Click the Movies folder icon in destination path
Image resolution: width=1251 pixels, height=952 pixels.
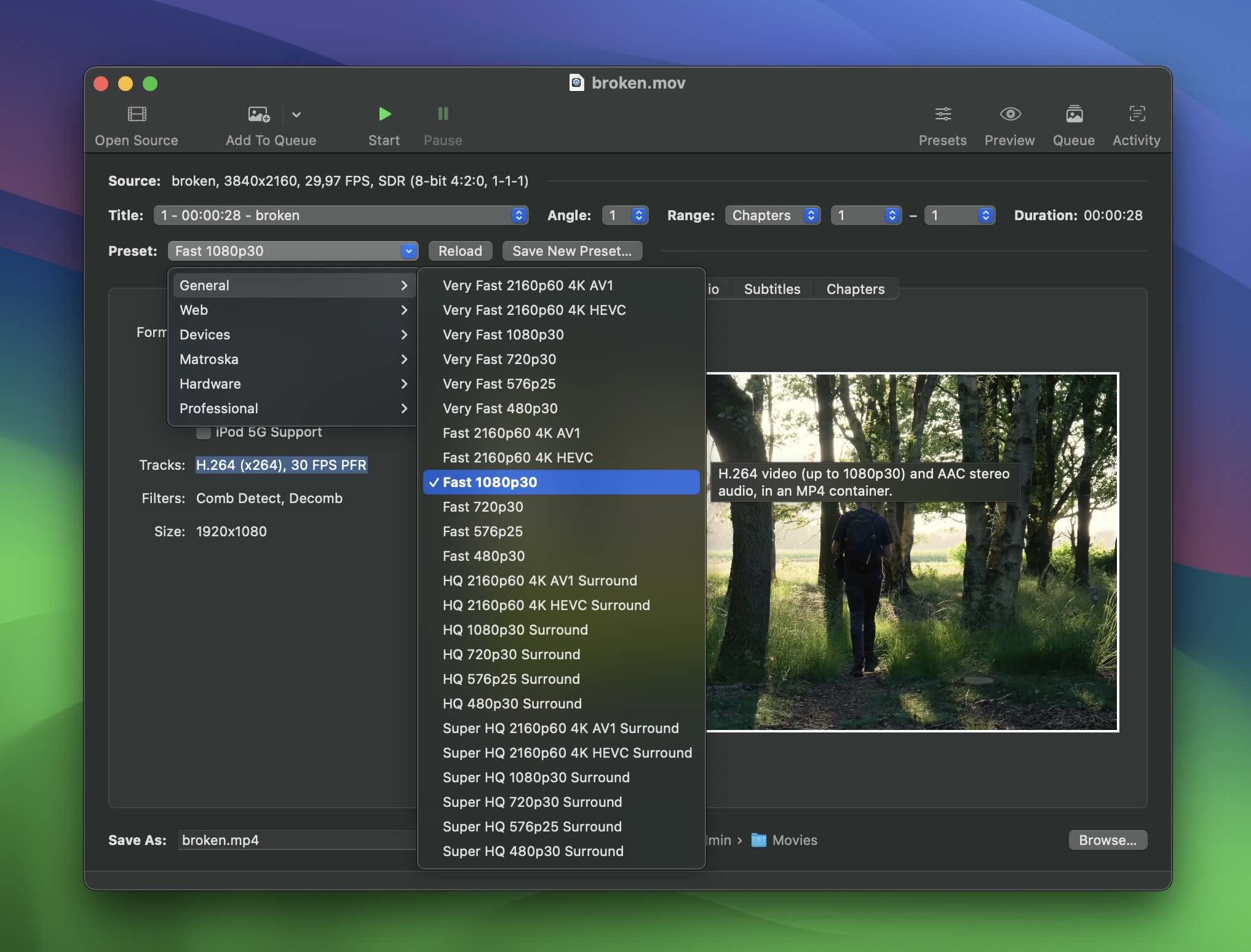coord(759,840)
